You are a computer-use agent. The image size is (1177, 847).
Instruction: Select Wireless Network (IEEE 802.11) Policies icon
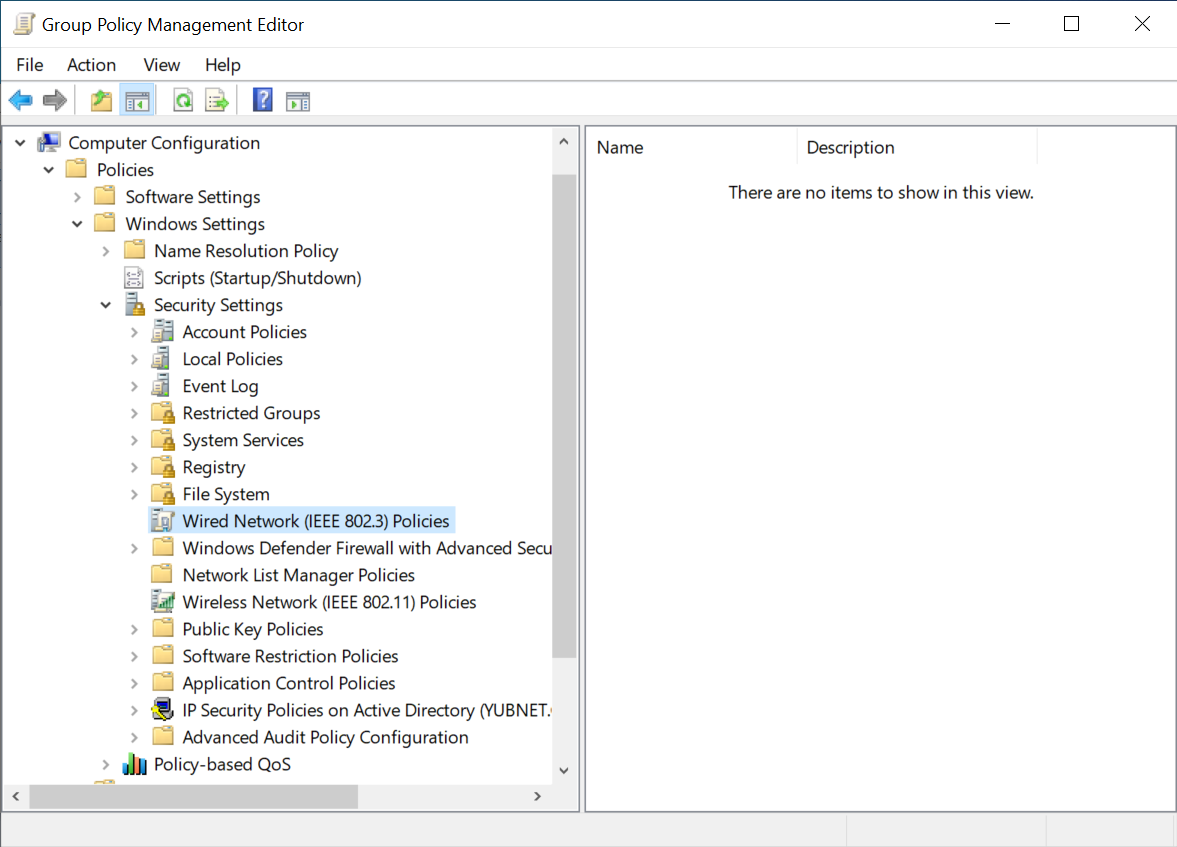(162, 602)
